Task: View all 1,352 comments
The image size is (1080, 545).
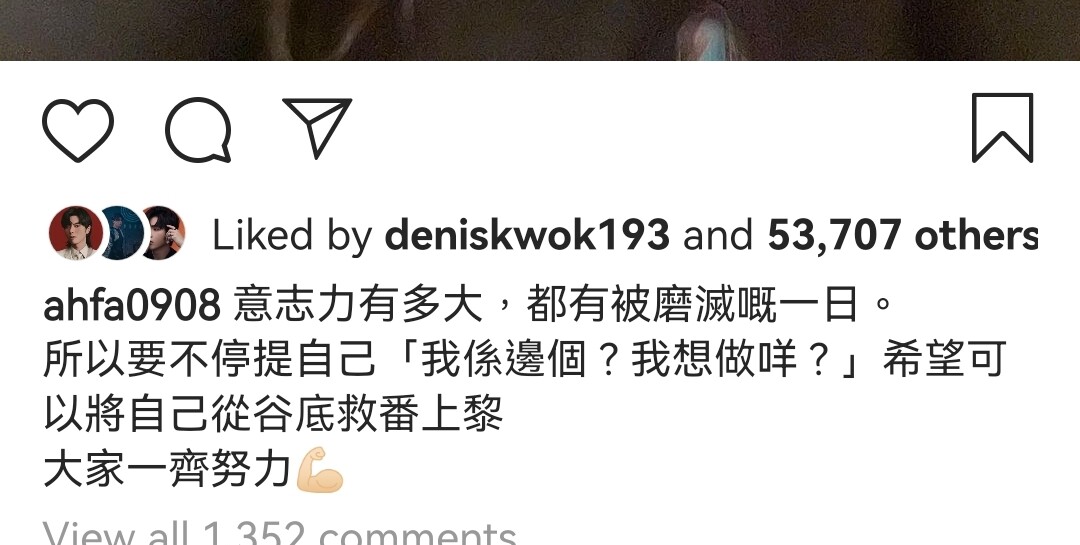Action: [x=280, y=533]
